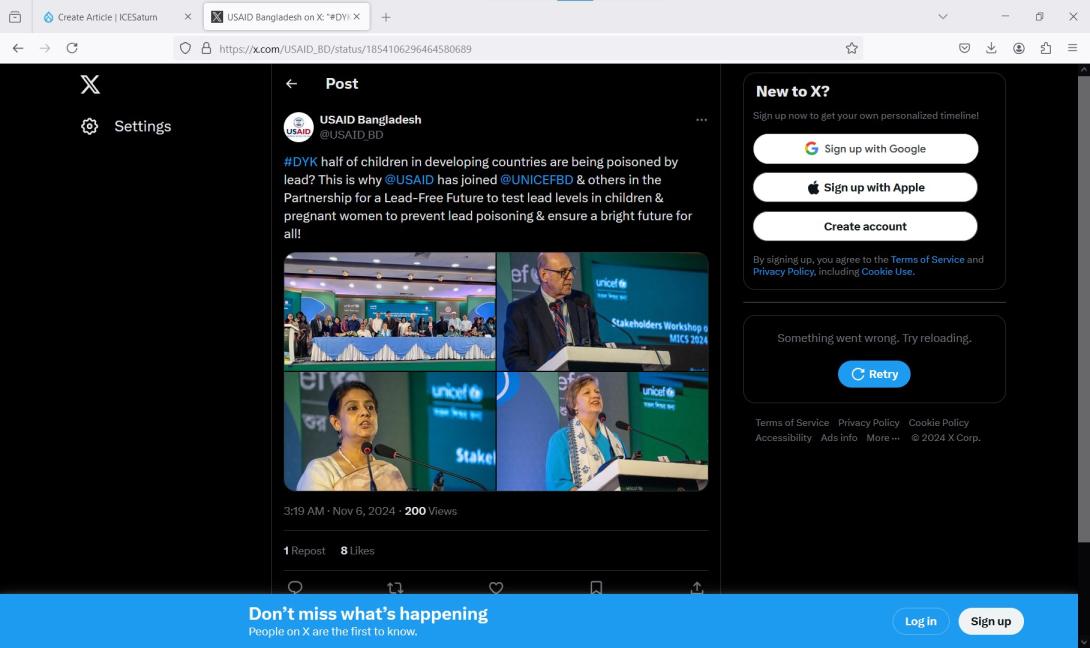Click the X logo in sidebar

coord(90,85)
